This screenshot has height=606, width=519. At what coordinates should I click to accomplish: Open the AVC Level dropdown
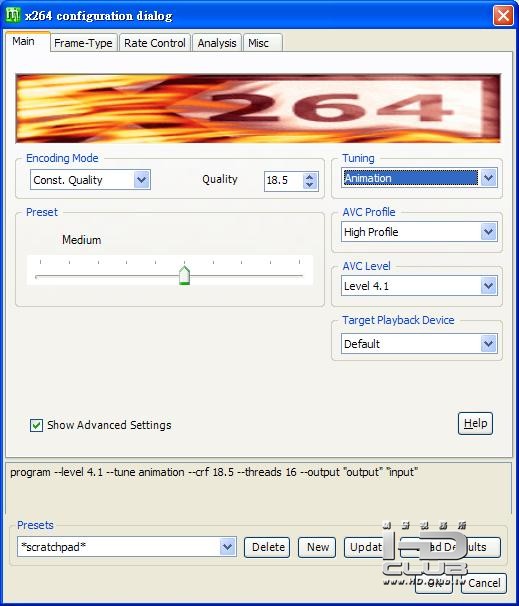click(419, 286)
